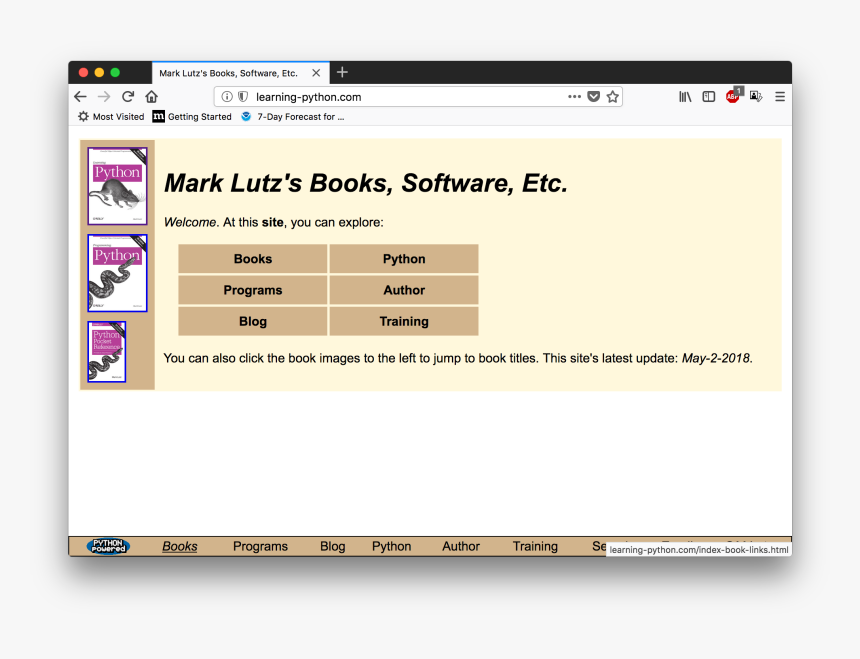Open Blog link in footer bar
This screenshot has width=860, height=659.
pos(332,547)
